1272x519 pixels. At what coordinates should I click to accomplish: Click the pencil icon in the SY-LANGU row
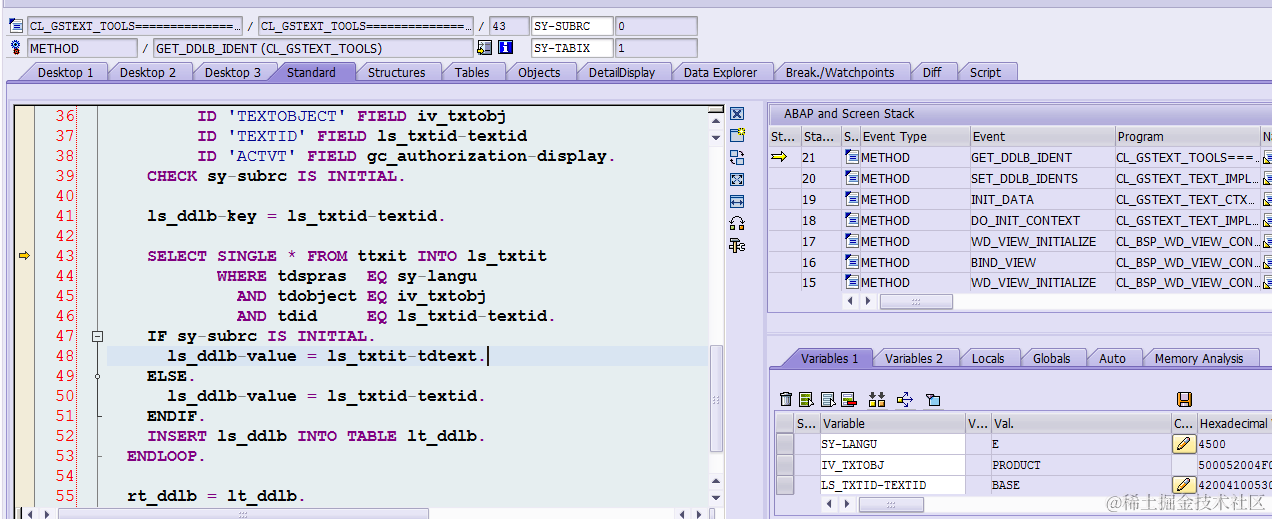click(1183, 443)
